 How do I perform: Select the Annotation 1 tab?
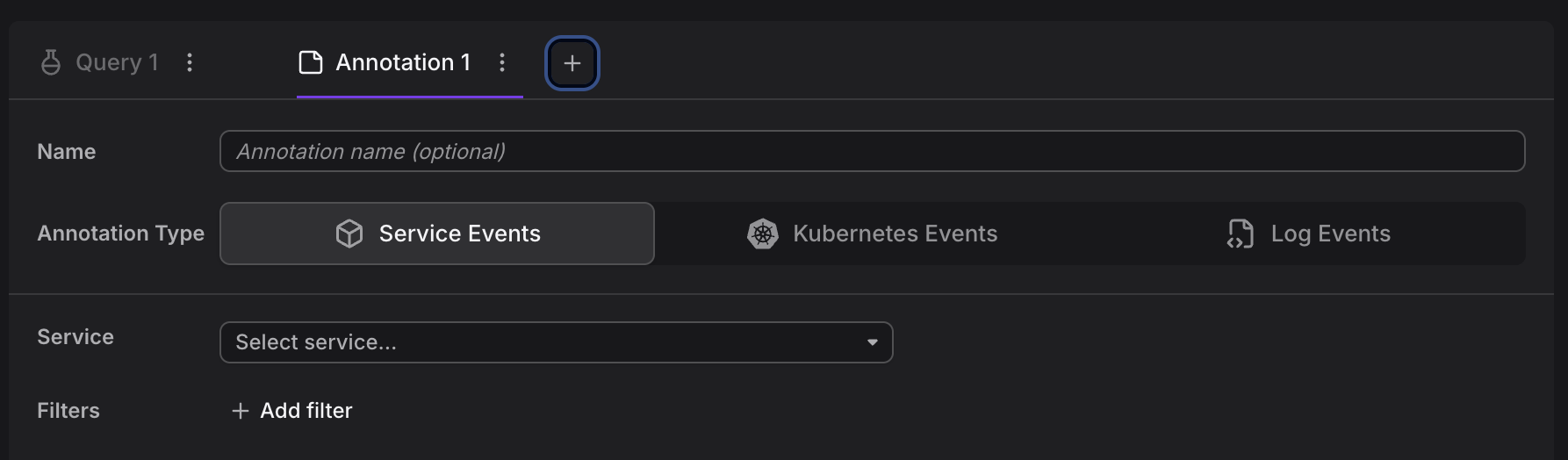403,62
